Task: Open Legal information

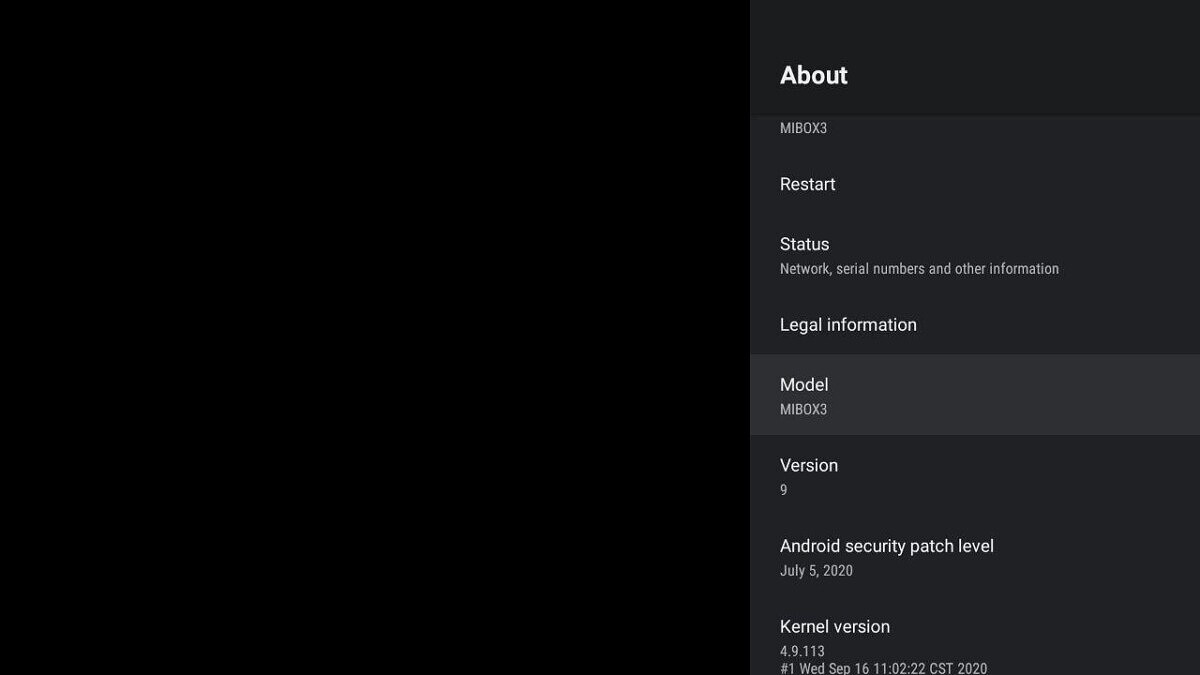Action: coord(848,325)
